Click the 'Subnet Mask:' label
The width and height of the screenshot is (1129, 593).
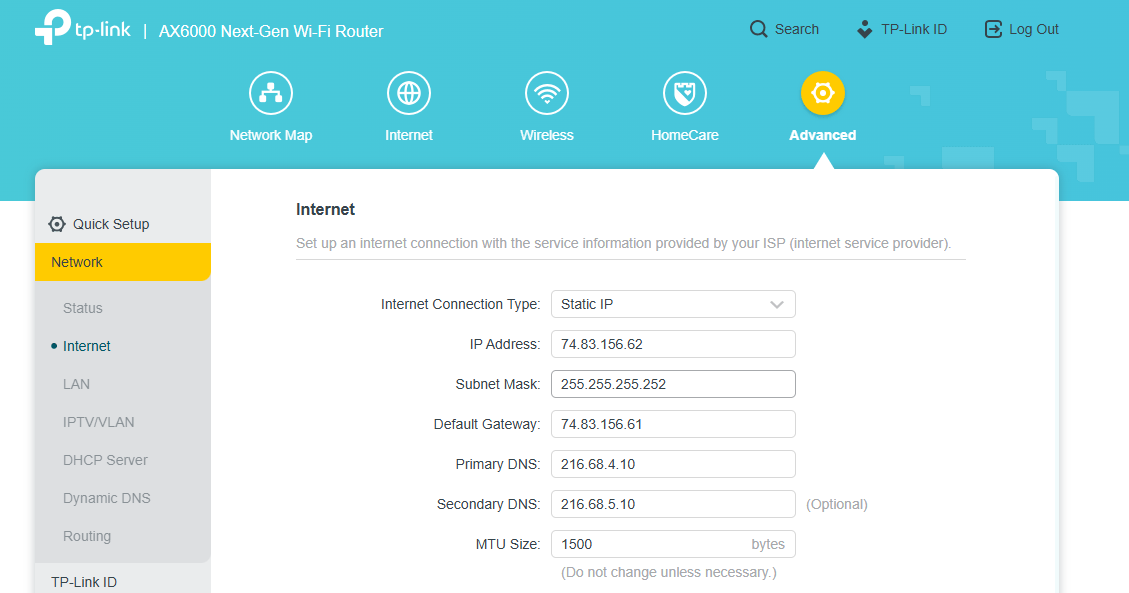(498, 384)
